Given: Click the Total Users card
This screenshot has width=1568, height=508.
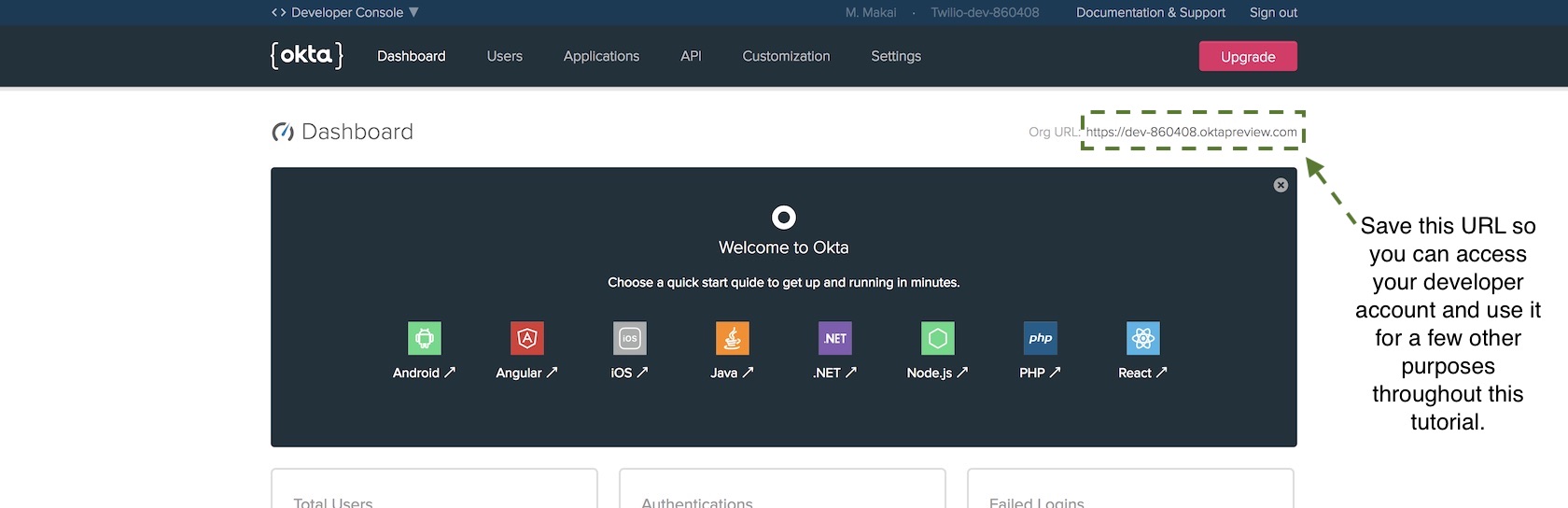Looking at the screenshot, I should click(x=434, y=488).
